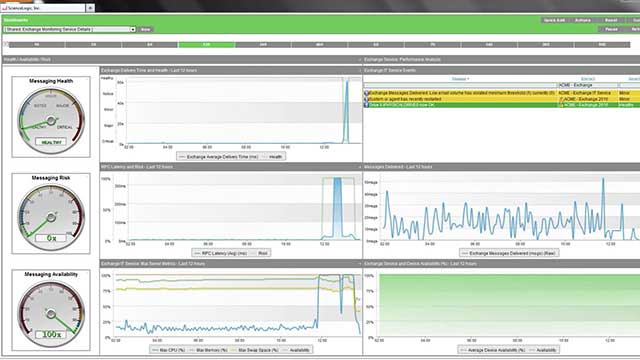Close the ScienceLogic browser tab
Screen dimensions: 640x360
[90, 8]
